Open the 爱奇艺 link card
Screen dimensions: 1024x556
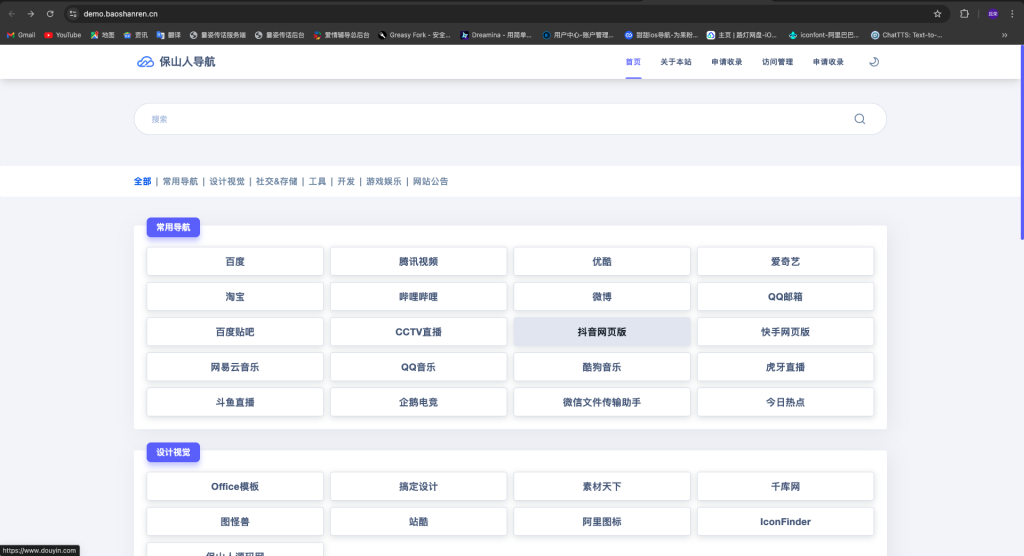tap(786, 261)
